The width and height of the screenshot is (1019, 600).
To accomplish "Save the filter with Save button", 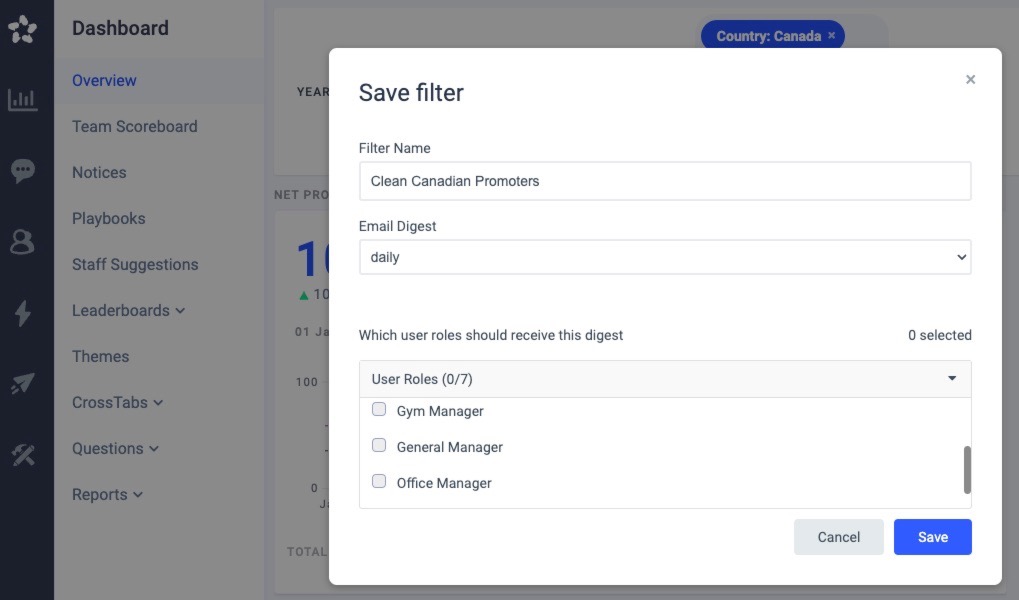I will [932, 537].
